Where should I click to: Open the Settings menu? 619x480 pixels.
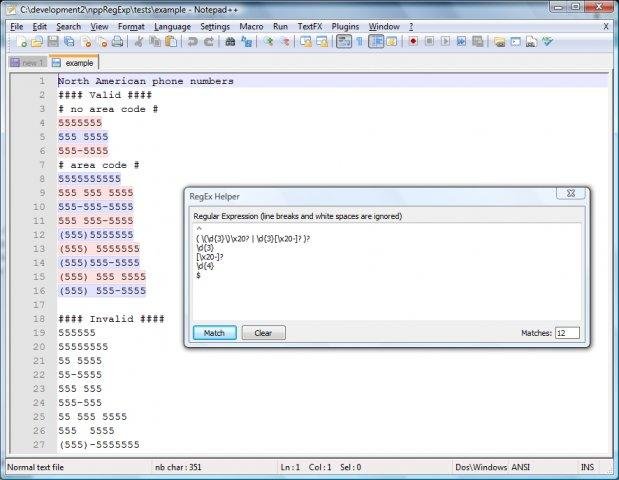tap(215, 26)
